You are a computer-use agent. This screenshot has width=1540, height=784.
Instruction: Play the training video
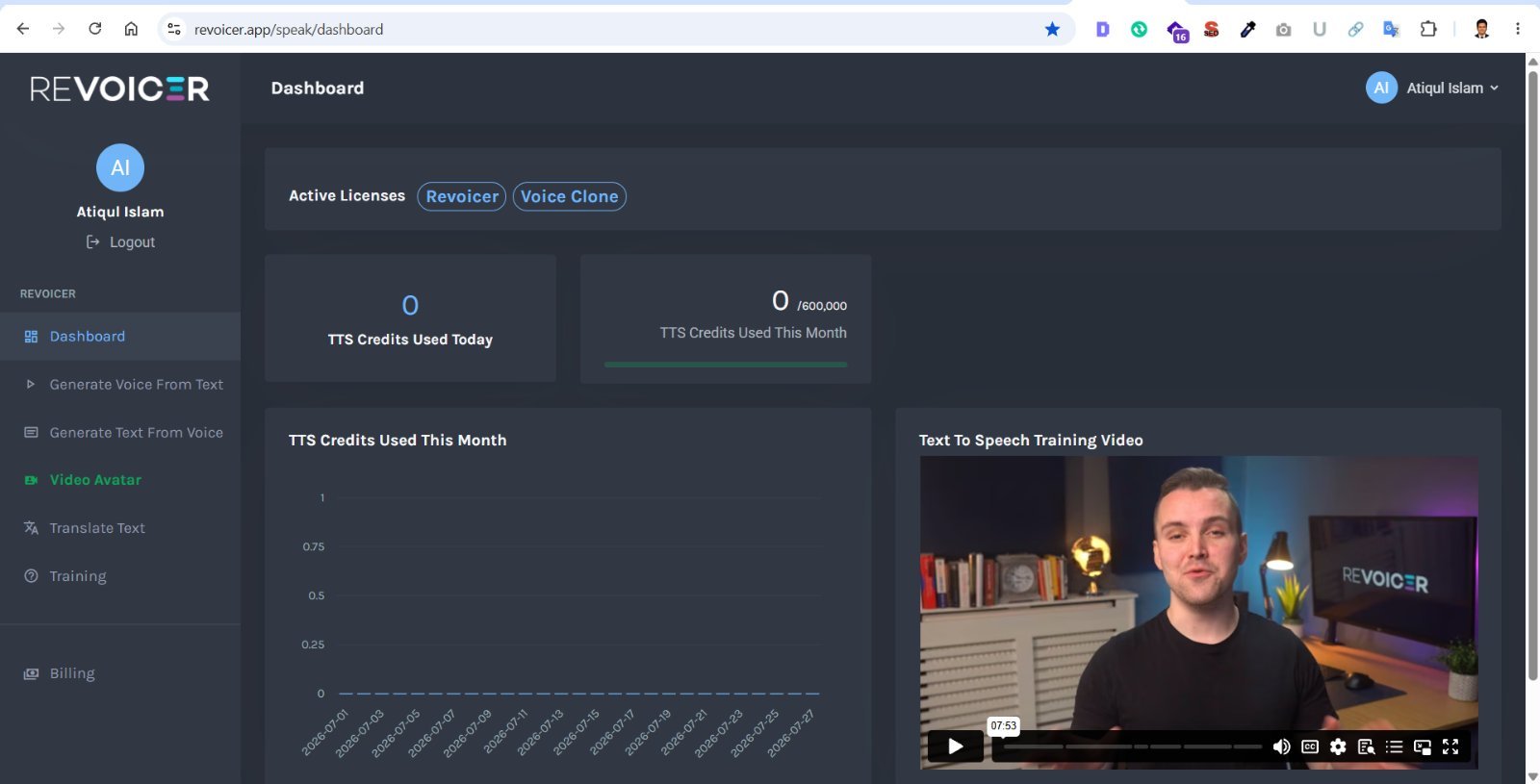click(x=955, y=746)
